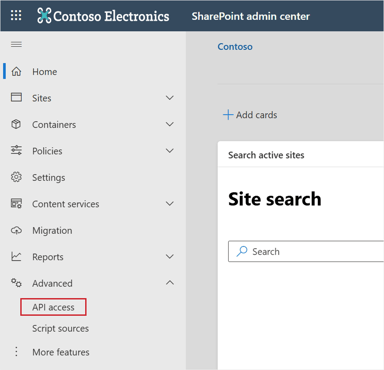
Task: Click the Settings gear icon
Action: (16, 177)
